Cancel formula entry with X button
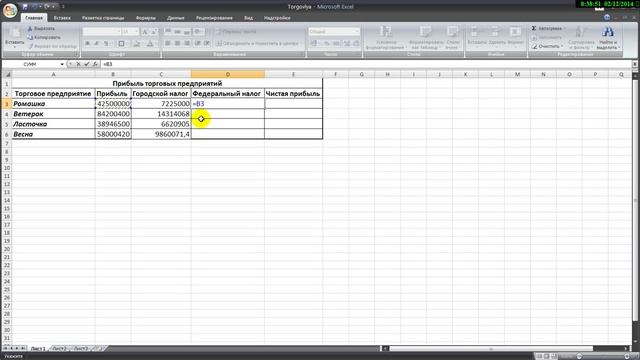Viewport: 640px width, 360px height. pyautogui.click(x=78, y=64)
